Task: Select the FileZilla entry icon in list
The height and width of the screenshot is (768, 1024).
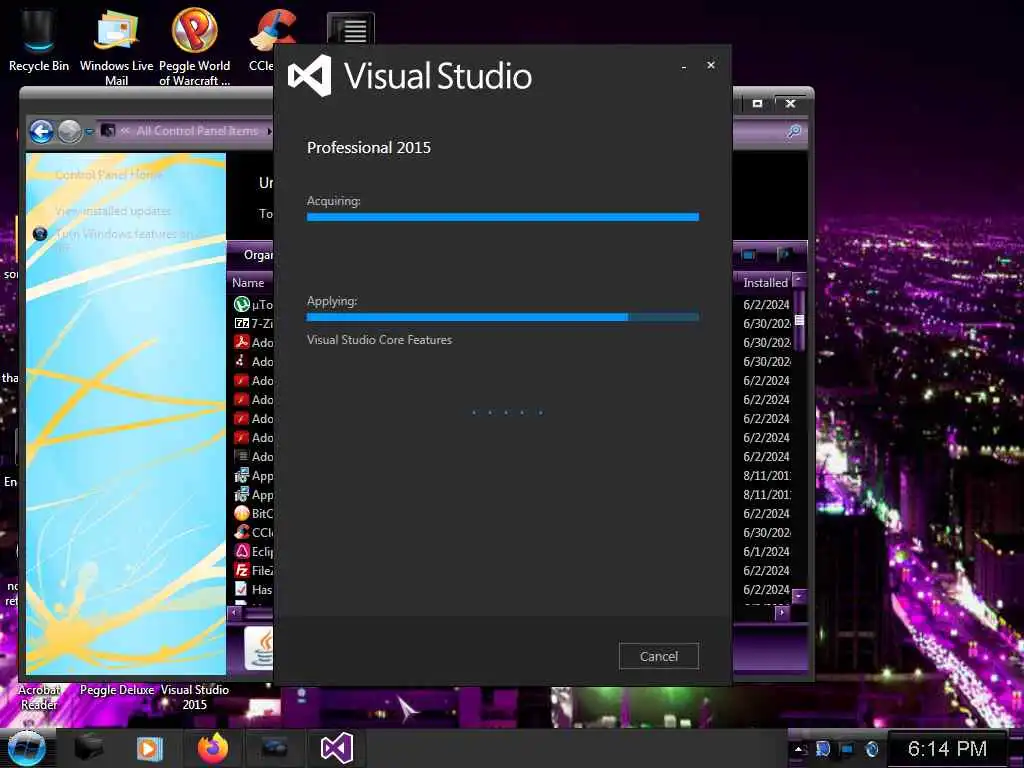Action: (x=242, y=570)
